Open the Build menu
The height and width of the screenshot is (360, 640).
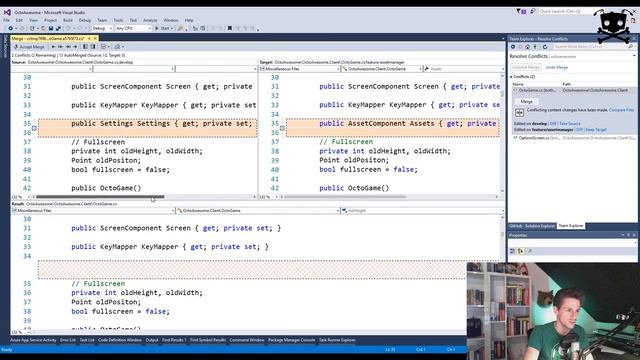[68, 20]
